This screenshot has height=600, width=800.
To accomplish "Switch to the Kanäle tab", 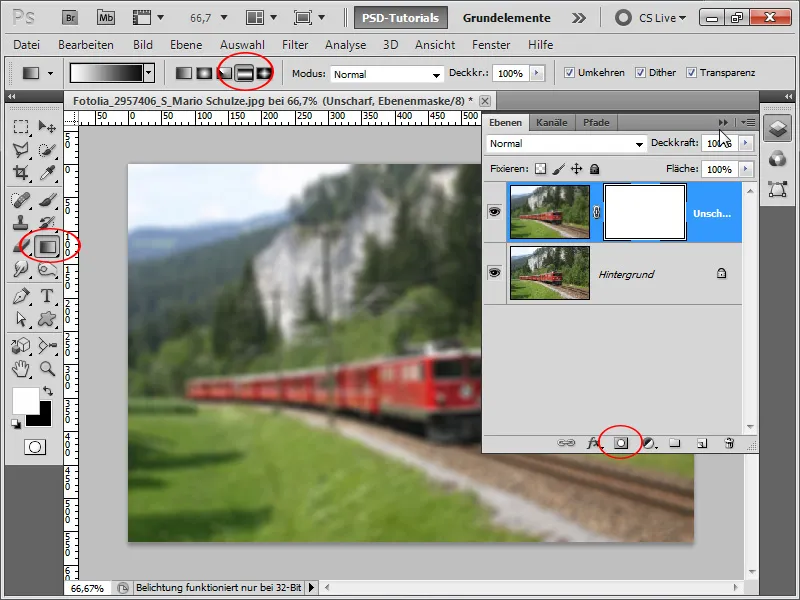I will click(x=552, y=122).
